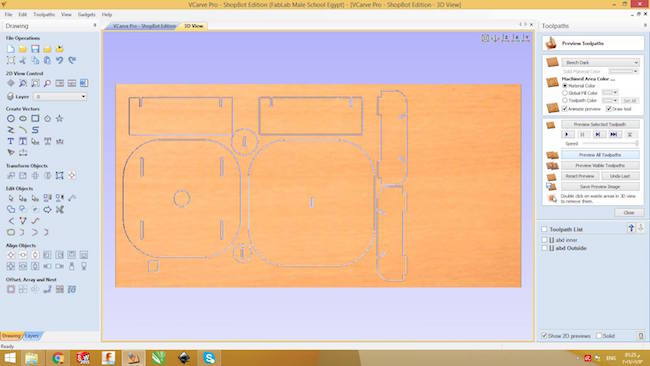This screenshot has height=366, width=650.
Task: Click Preview All Toolpaths button
Action: (x=600, y=155)
